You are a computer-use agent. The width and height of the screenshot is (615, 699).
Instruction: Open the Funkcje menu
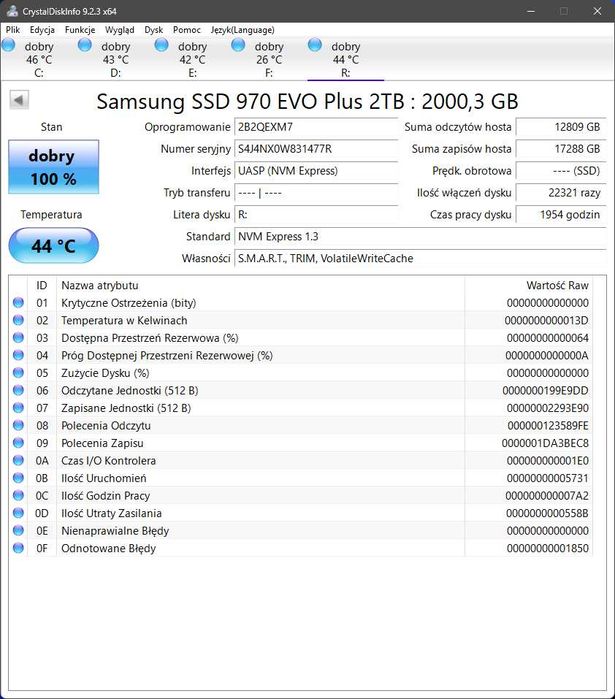[80, 30]
